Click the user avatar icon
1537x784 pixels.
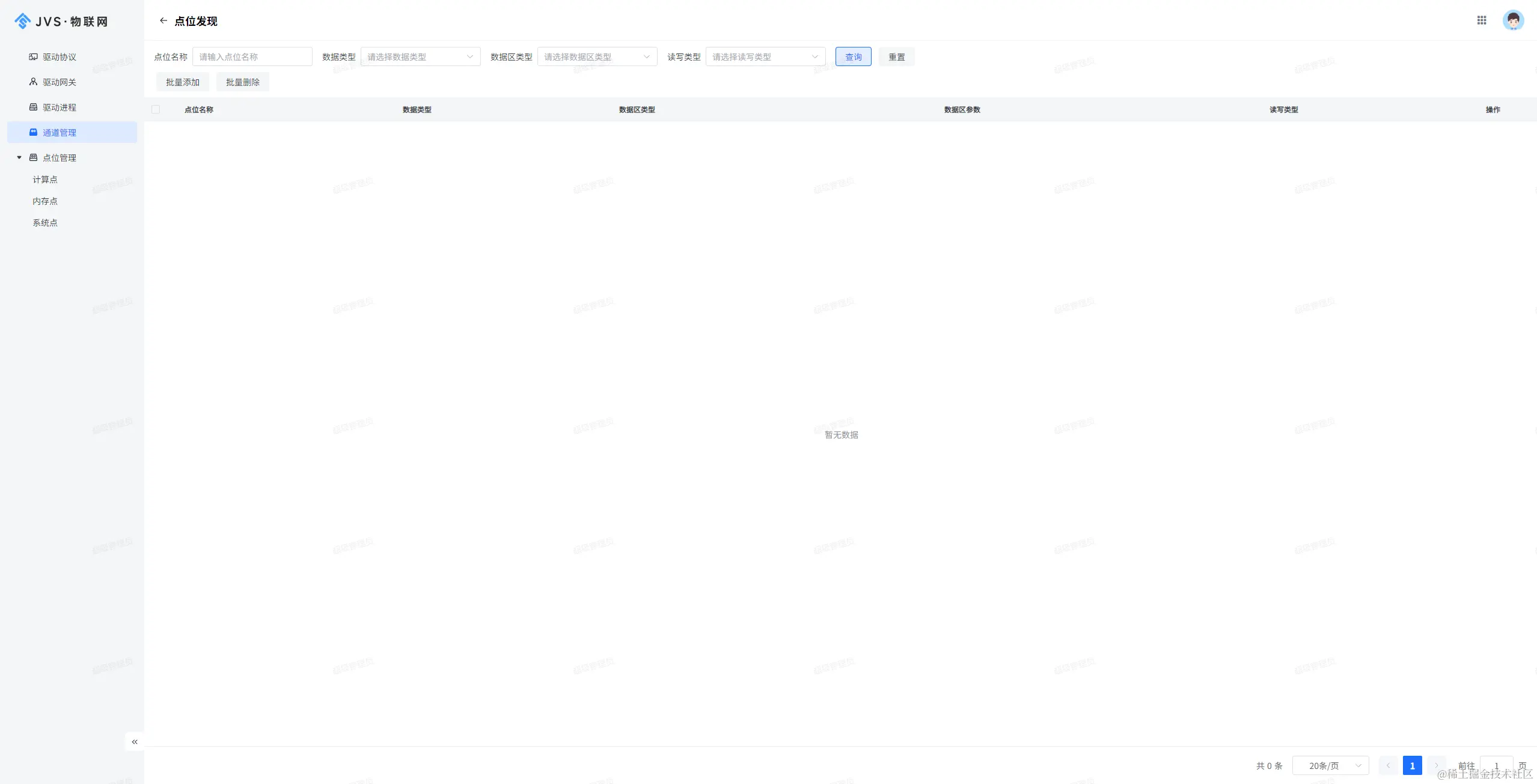click(x=1512, y=20)
